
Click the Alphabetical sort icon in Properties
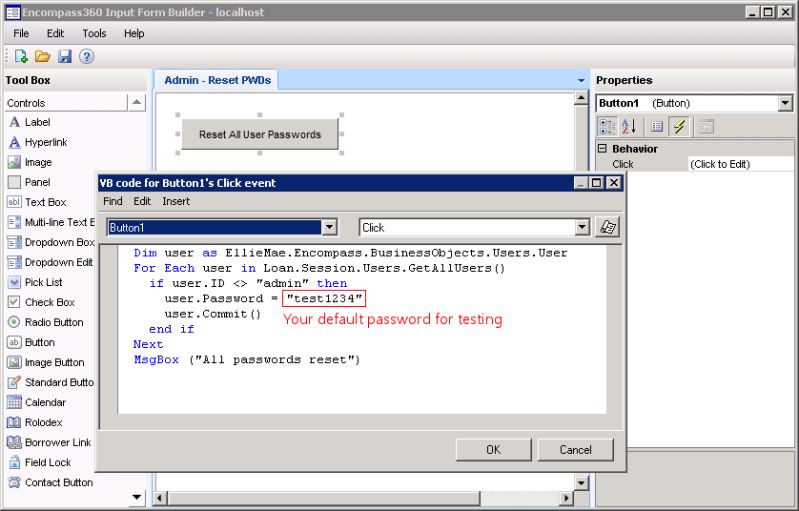click(x=629, y=126)
